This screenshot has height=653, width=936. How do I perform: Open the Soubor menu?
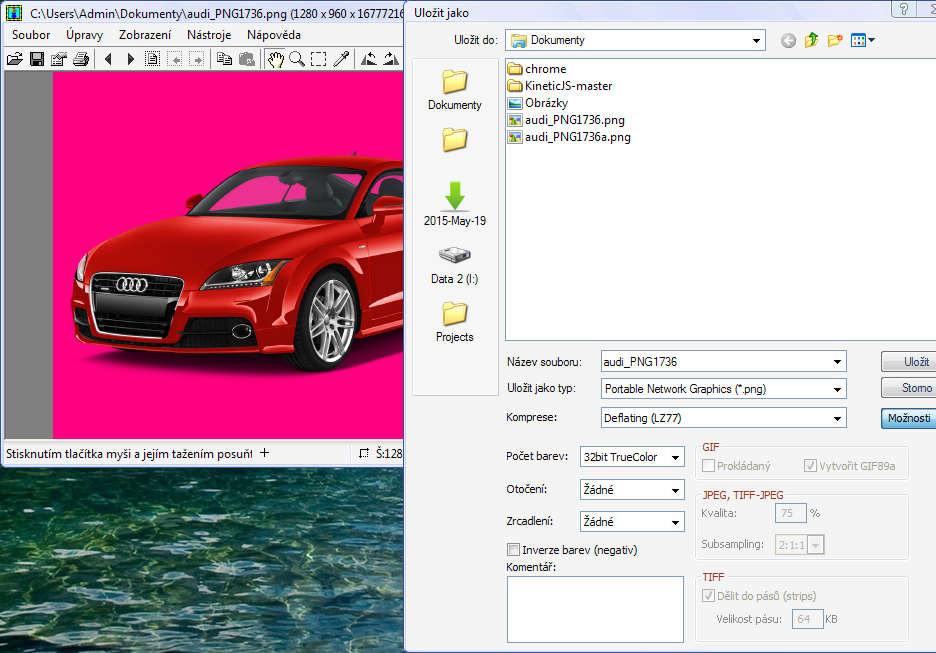pyautogui.click(x=31, y=35)
